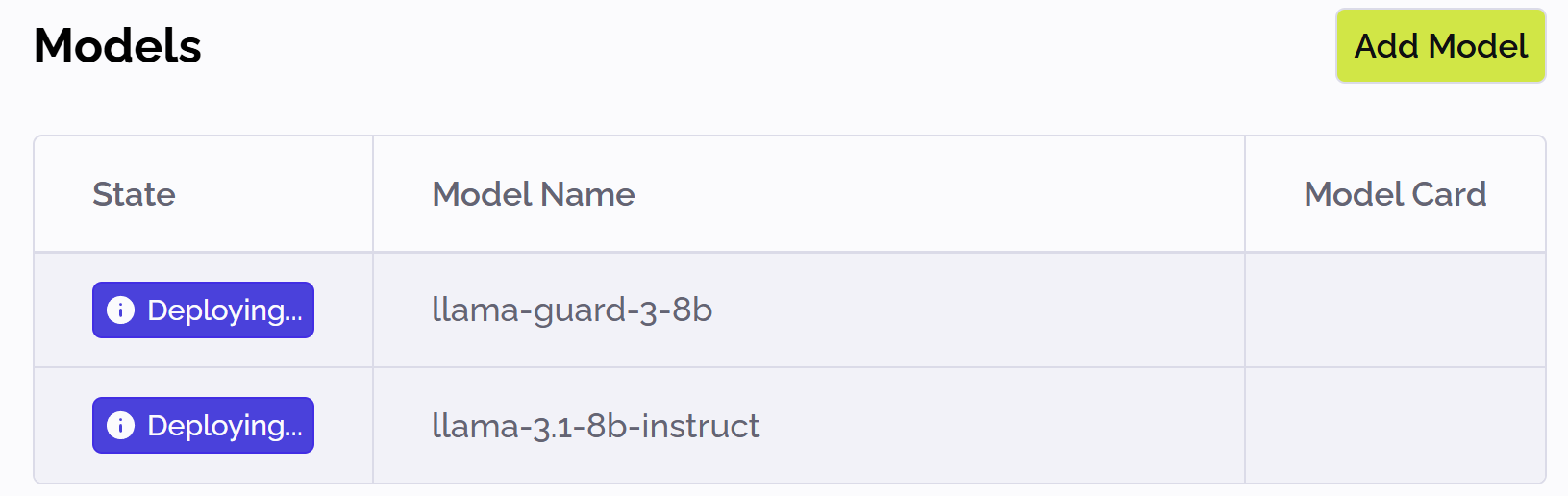Sort by the State column header
1568x496 pixels.
click(134, 194)
